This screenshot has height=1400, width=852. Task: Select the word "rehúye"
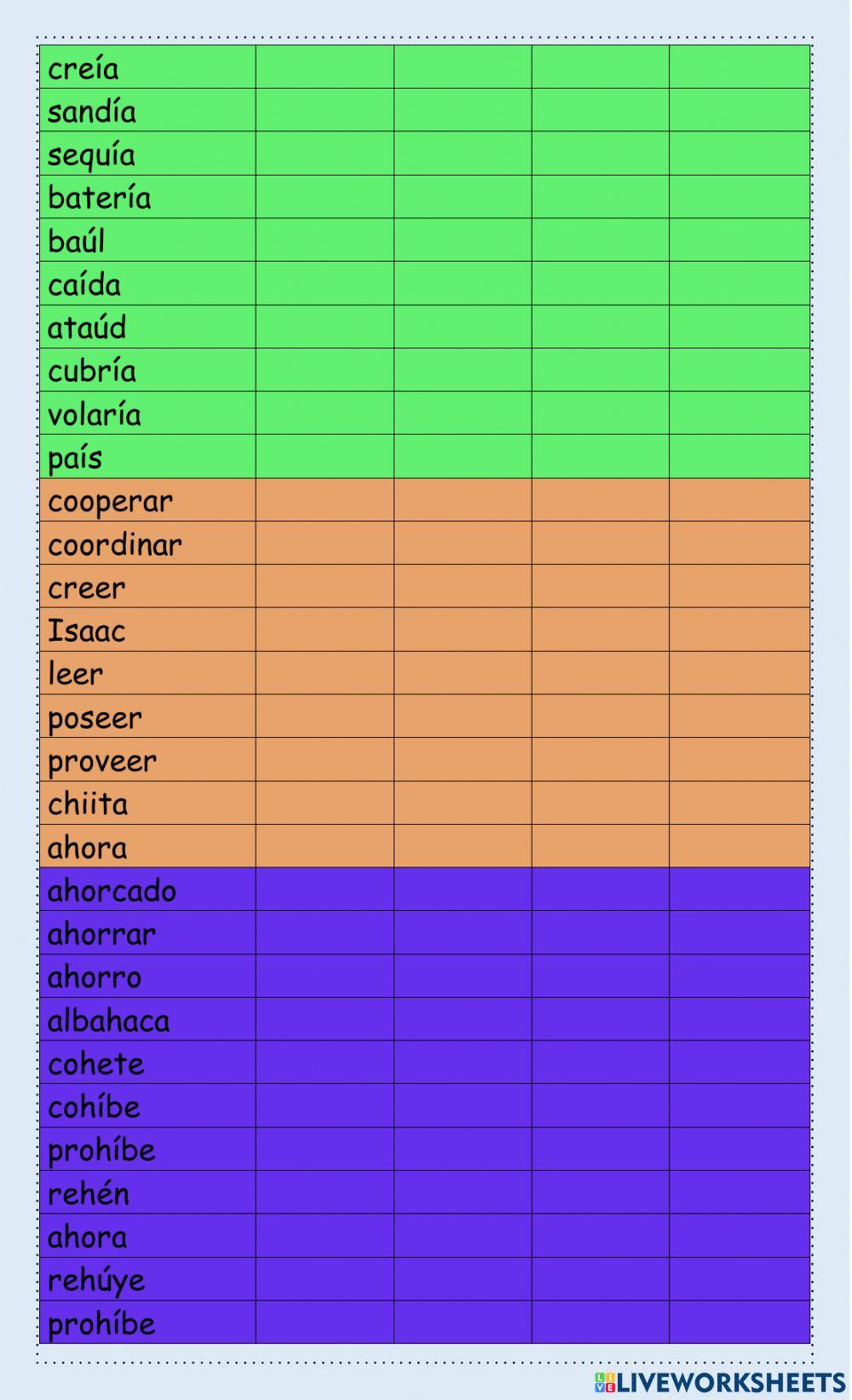click(x=96, y=1280)
